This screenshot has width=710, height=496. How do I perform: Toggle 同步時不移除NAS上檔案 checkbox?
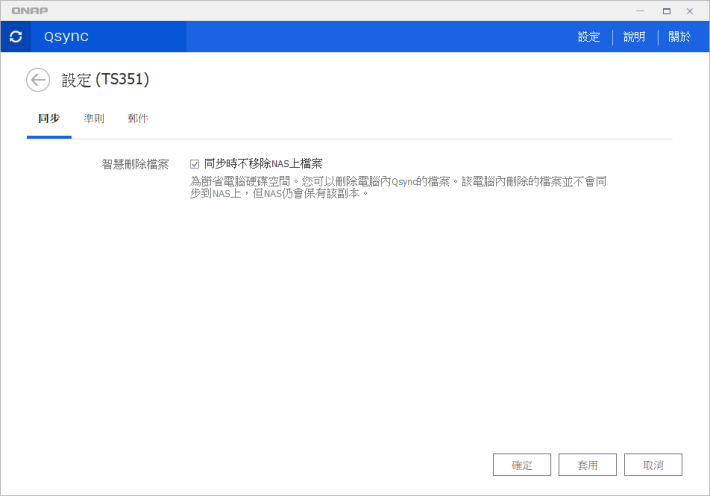pyautogui.click(x=195, y=164)
